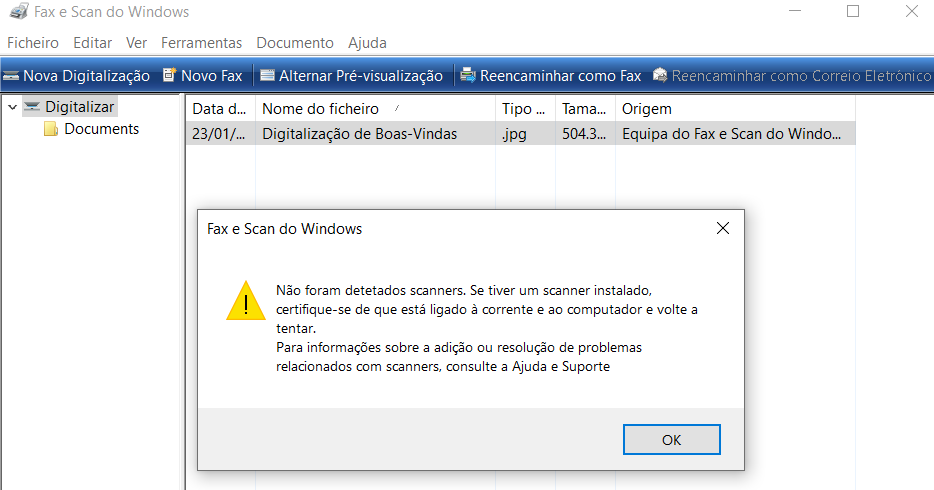
Task: Select the Digitalizar scanner tree icon
Action: (32, 107)
